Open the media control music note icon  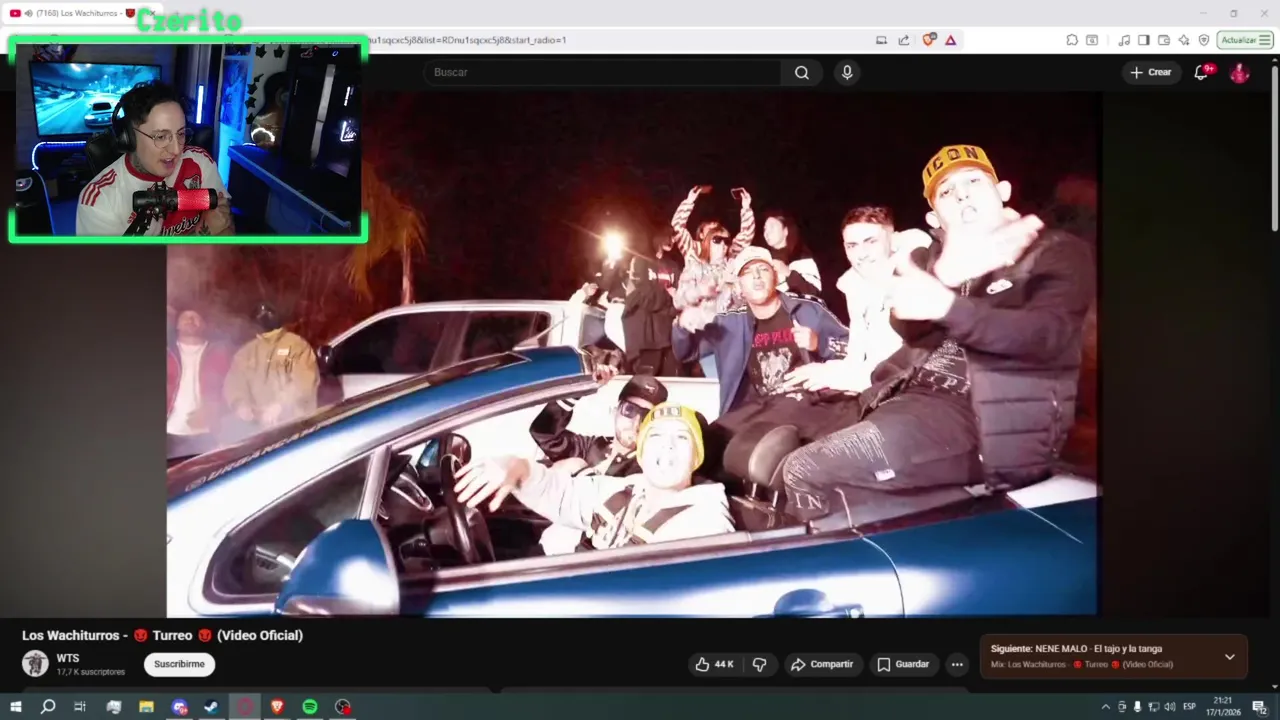1124,40
